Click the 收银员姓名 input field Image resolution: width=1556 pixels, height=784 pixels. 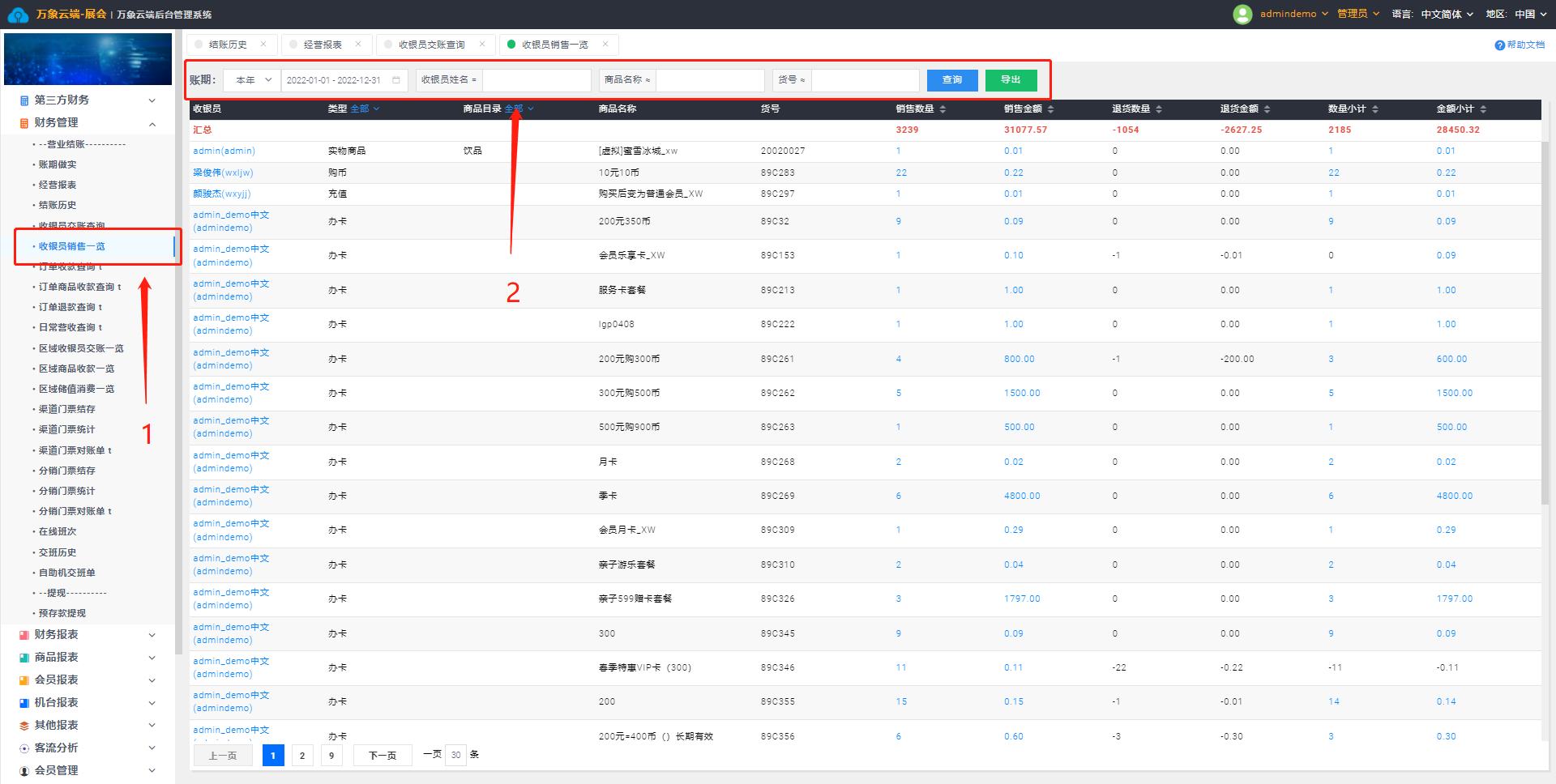536,80
